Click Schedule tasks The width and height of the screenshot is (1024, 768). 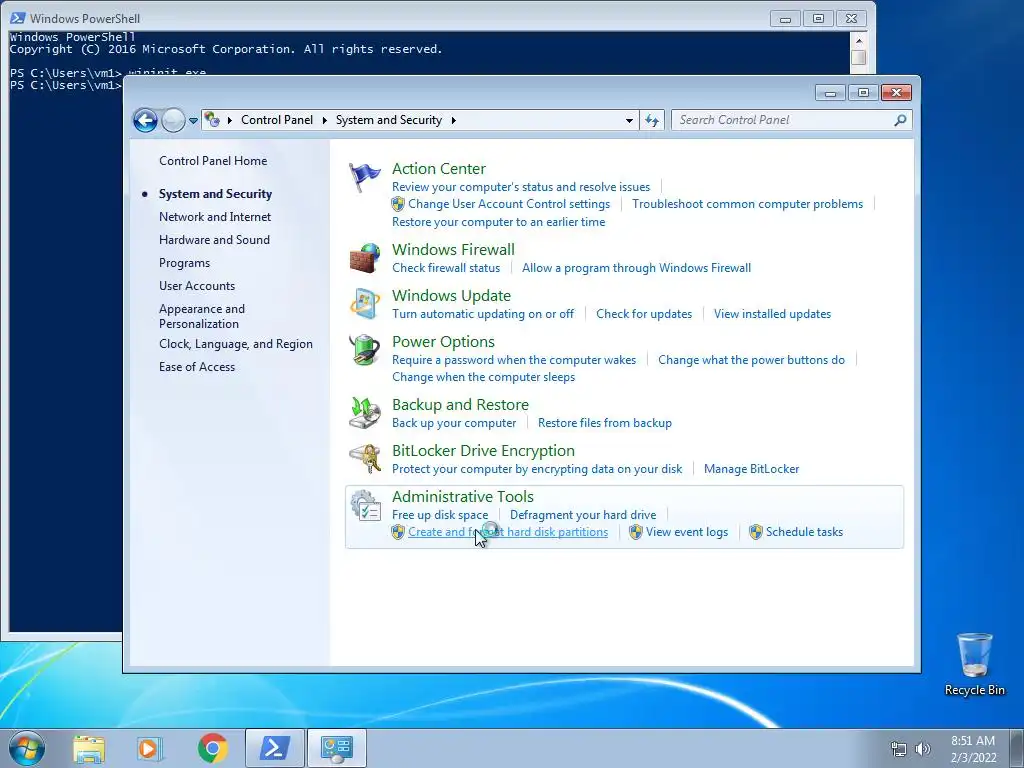coord(804,532)
